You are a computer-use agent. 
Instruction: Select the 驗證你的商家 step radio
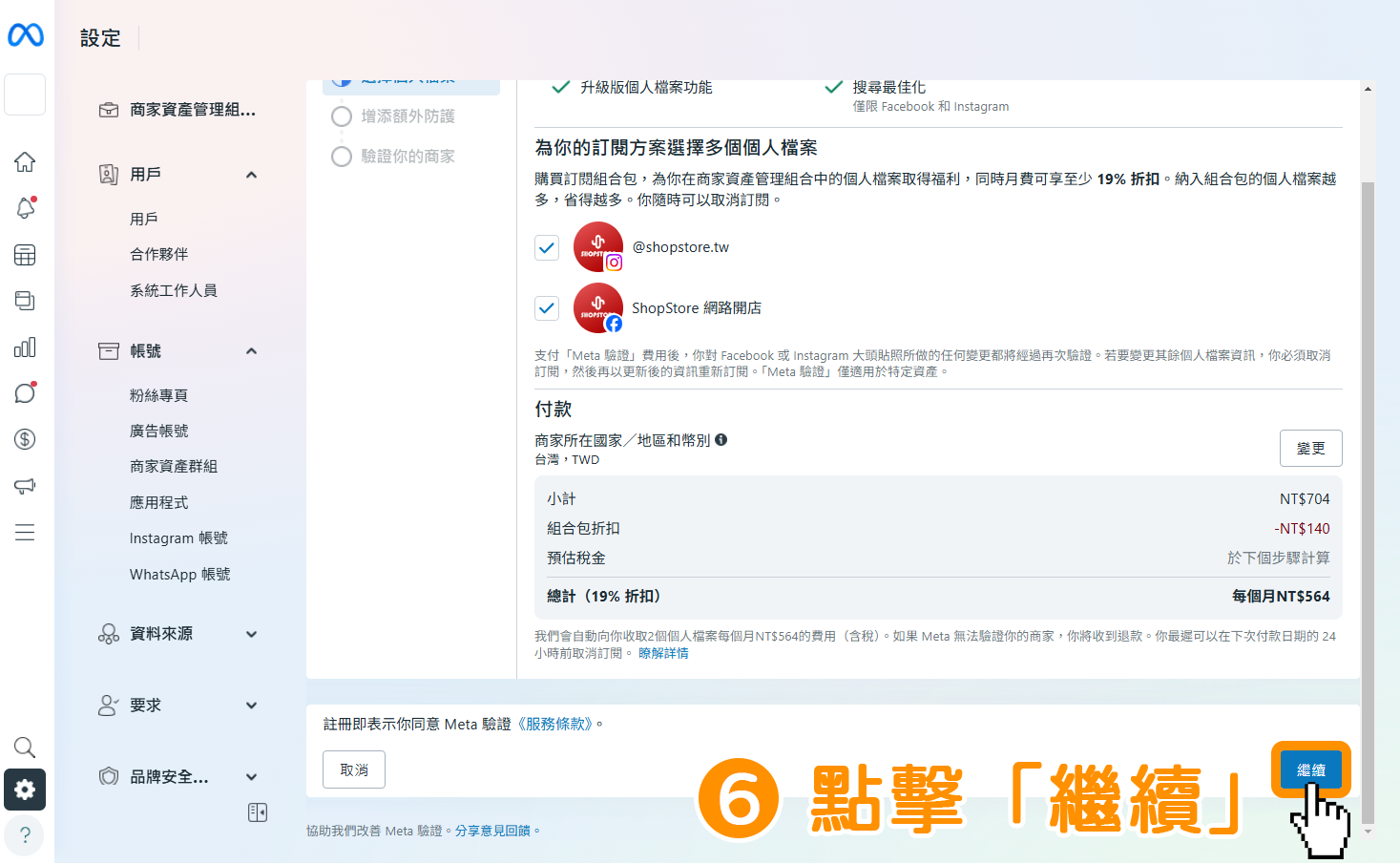(x=341, y=156)
